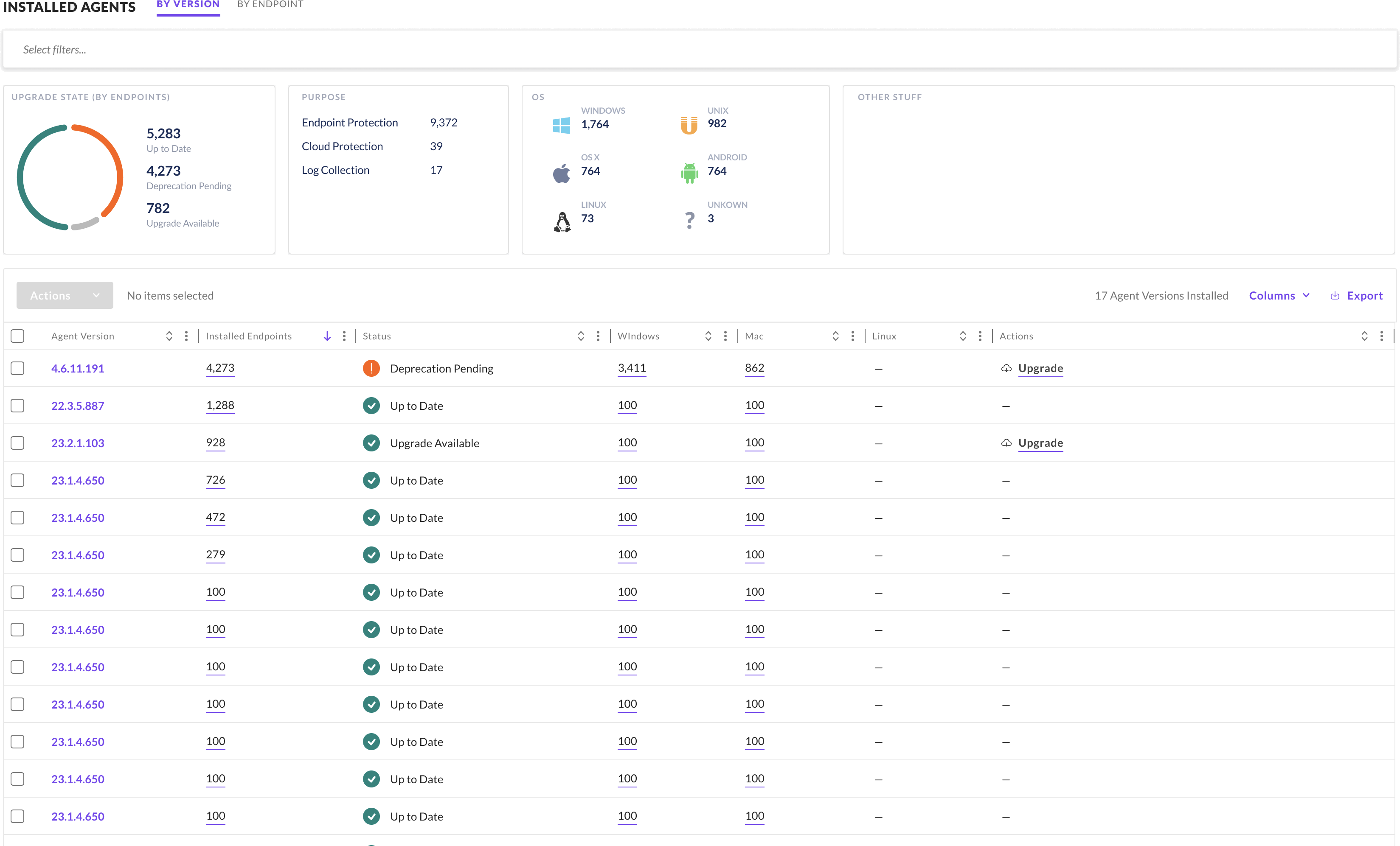Tick checkbox for version 22.3.5.887
The height and width of the screenshot is (846, 1400).
[x=17, y=406]
